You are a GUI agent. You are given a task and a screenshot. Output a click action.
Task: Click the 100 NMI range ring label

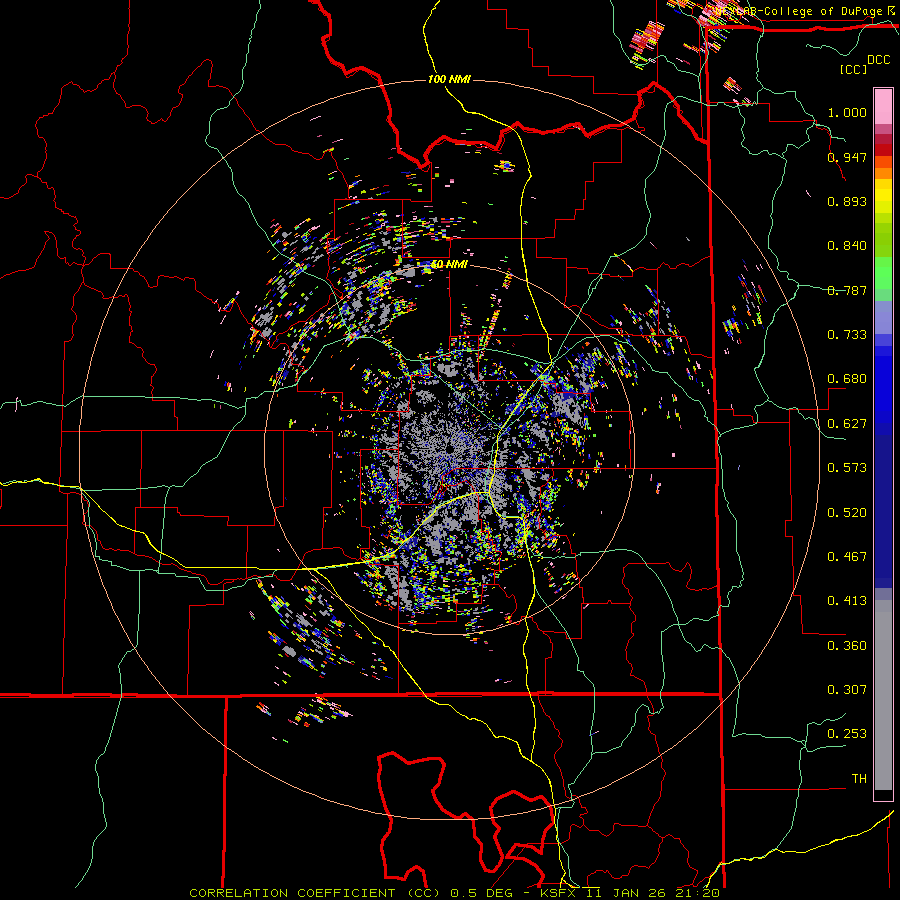pos(449,79)
